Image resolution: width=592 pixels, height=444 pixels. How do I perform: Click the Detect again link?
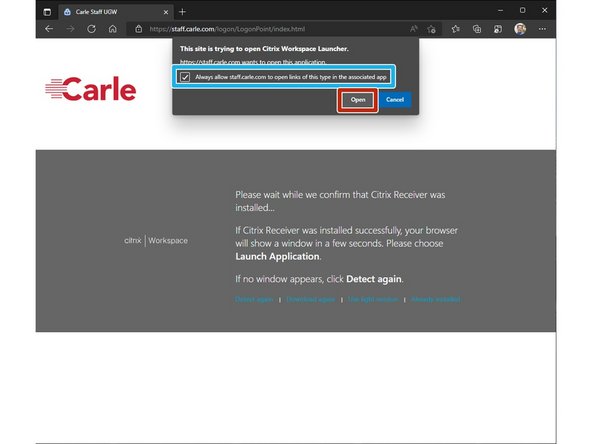click(x=254, y=299)
